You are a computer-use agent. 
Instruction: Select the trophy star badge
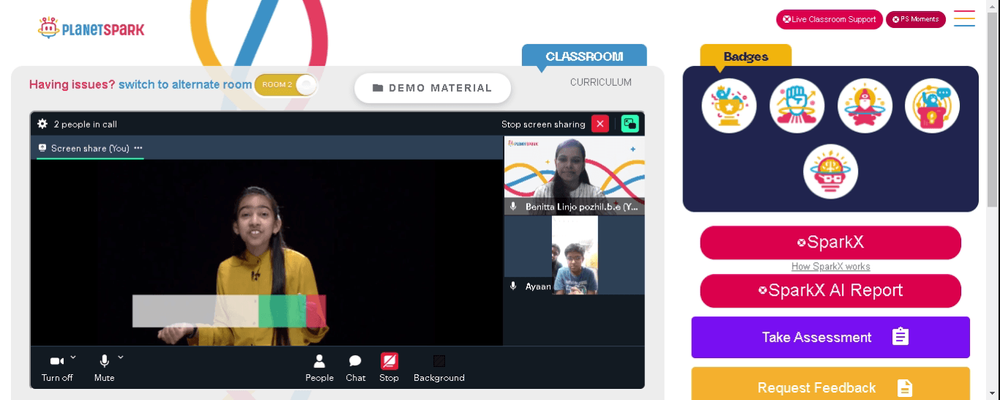(729, 106)
